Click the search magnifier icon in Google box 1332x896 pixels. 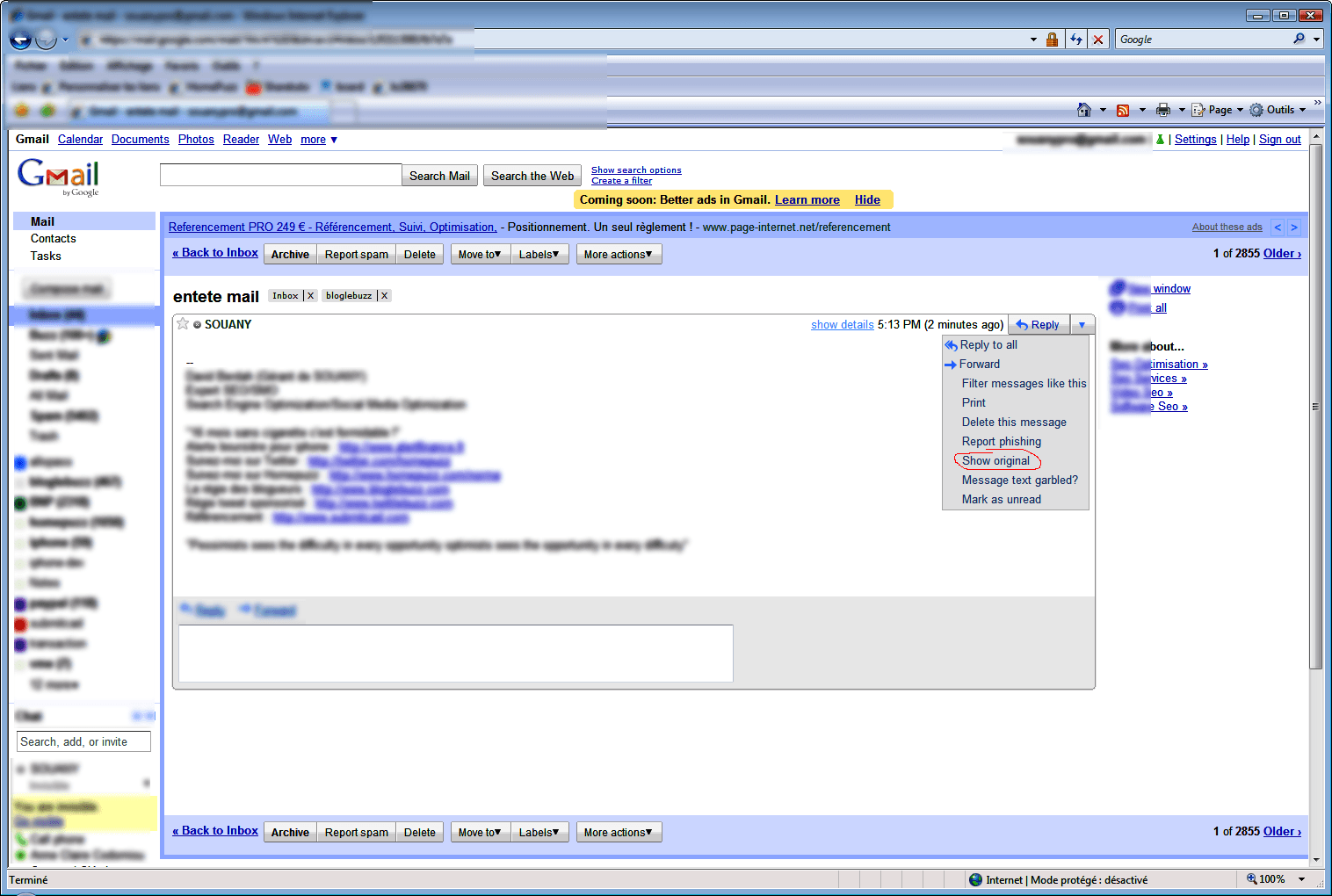[x=1299, y=39]
